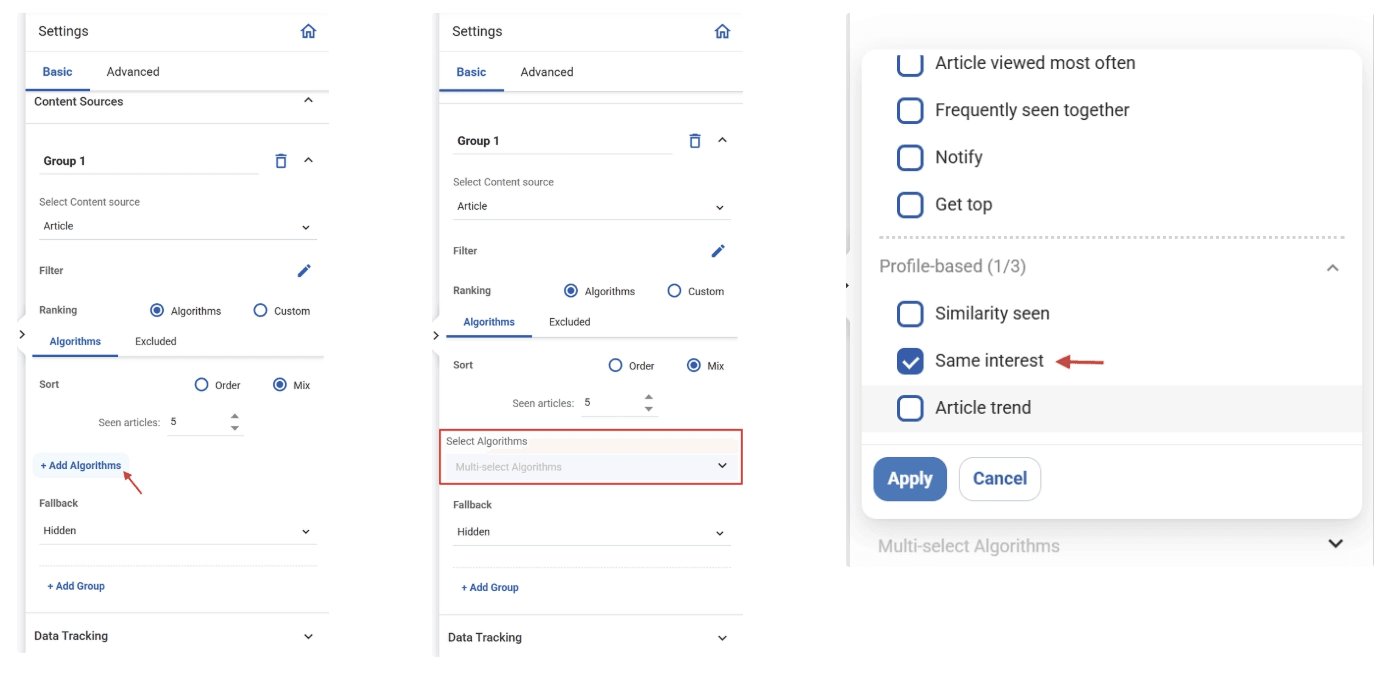Viewport: 1396px width, 676px height.
Task: Open the Select Content source dropdown
Action: coord(177,226)
